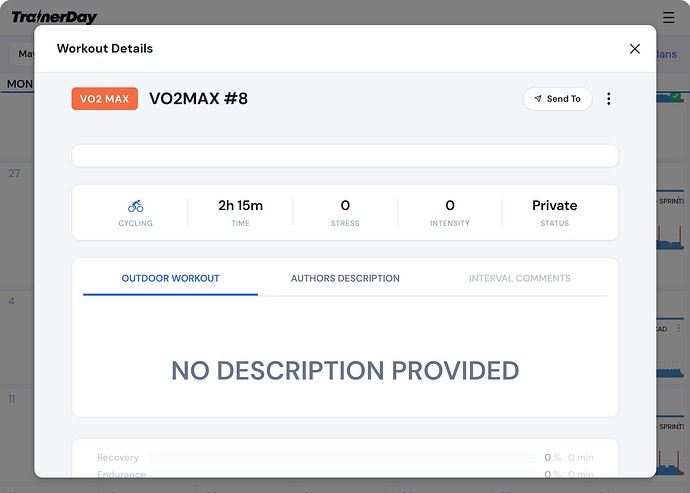
Task: Open the three-dot workout options menu
Action: 609,99
